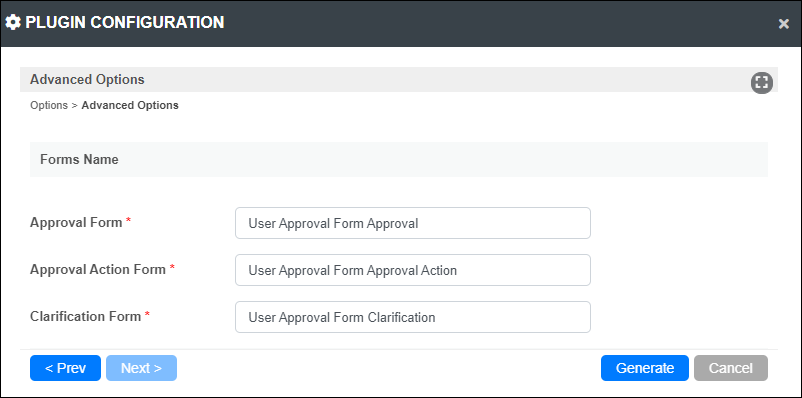
Task: Click the PLUGIN CONFIGURATION title text
Action: point(125,23)
